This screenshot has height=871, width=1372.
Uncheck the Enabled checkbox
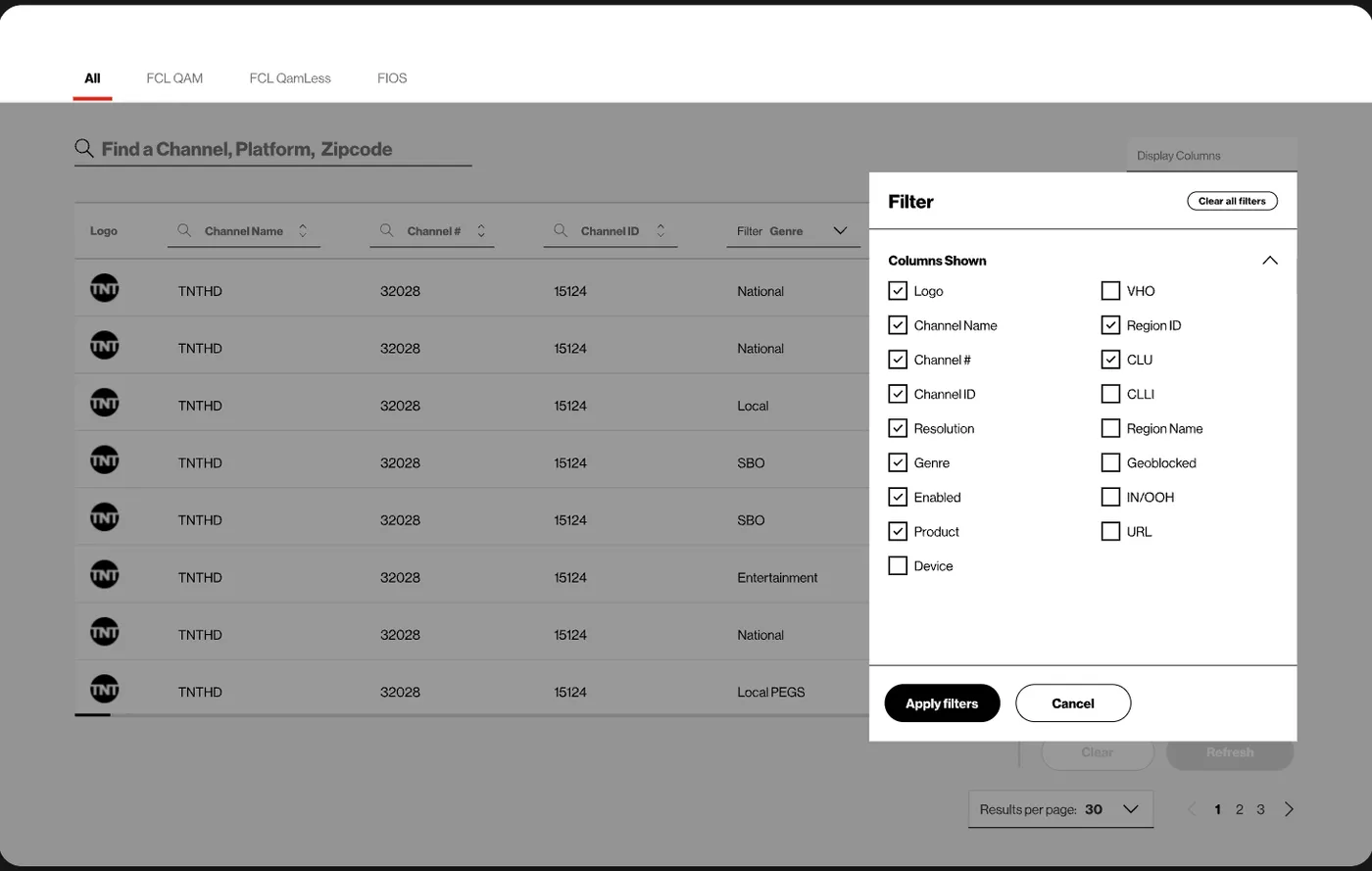pyautogui.click(x=898, y=497)
